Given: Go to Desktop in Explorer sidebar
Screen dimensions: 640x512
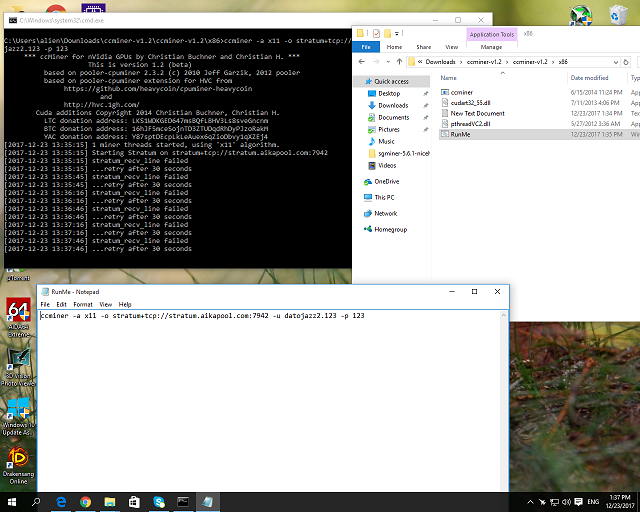Looking at the screenshot, I should click(x=389, y=93).
